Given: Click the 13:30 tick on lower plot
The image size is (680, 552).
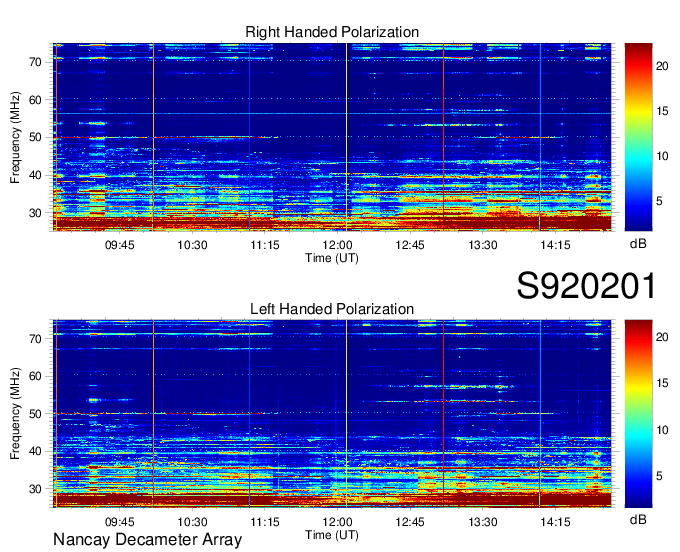Looking at the screenshot, I should (483, 522).
